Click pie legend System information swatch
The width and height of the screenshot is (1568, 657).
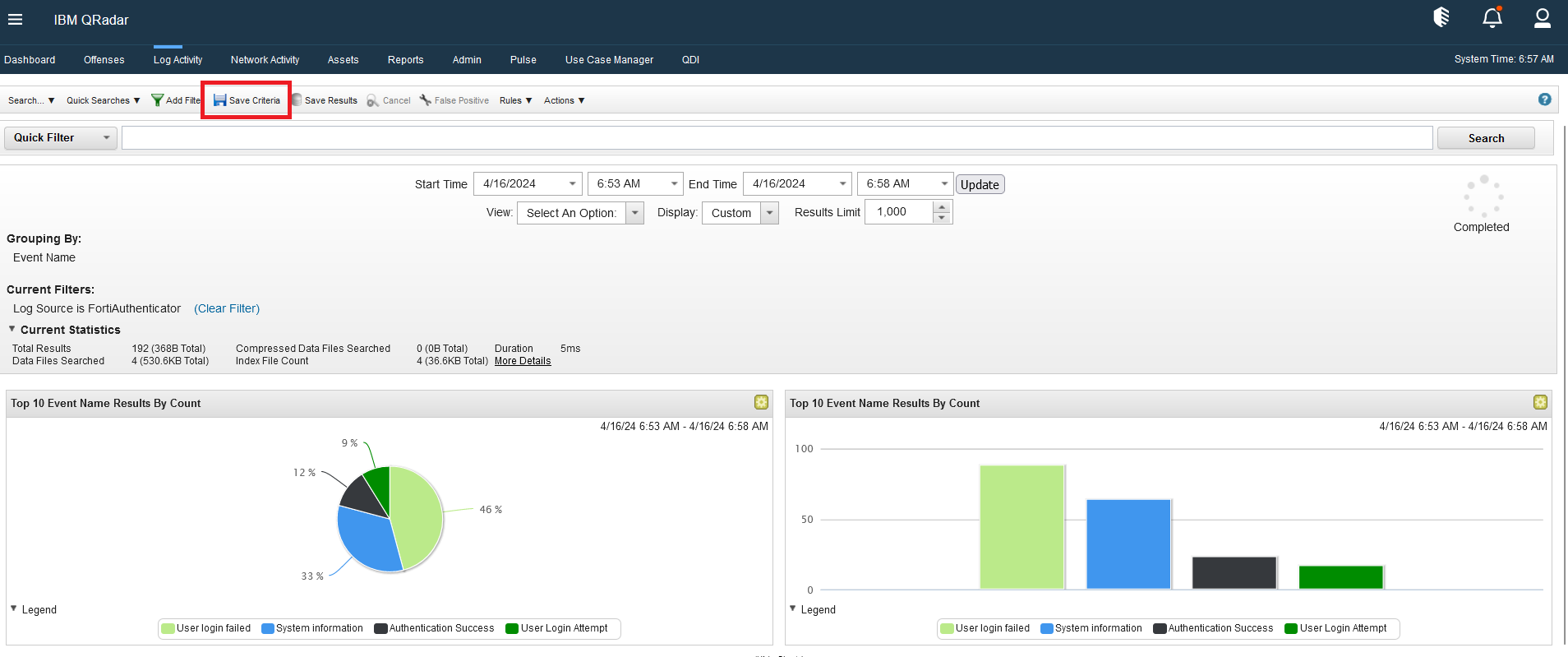click(267, 628)
